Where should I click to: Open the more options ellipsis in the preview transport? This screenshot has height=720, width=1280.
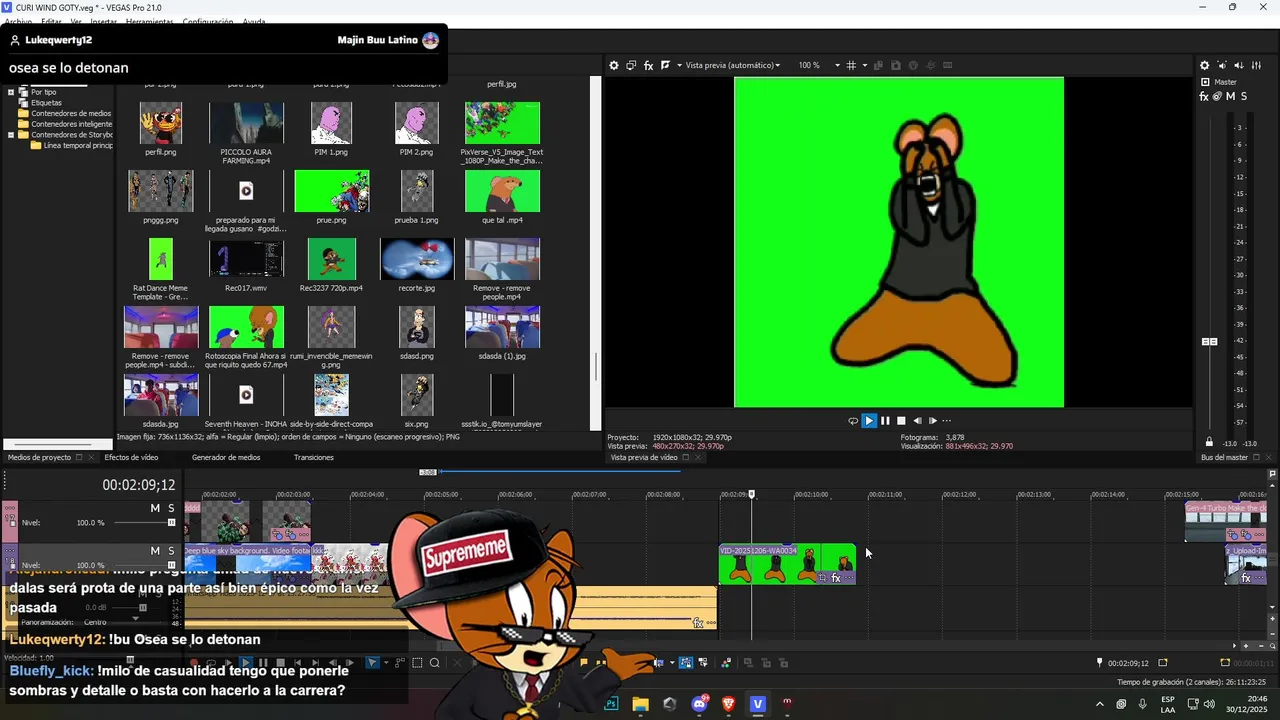[947, 421]
